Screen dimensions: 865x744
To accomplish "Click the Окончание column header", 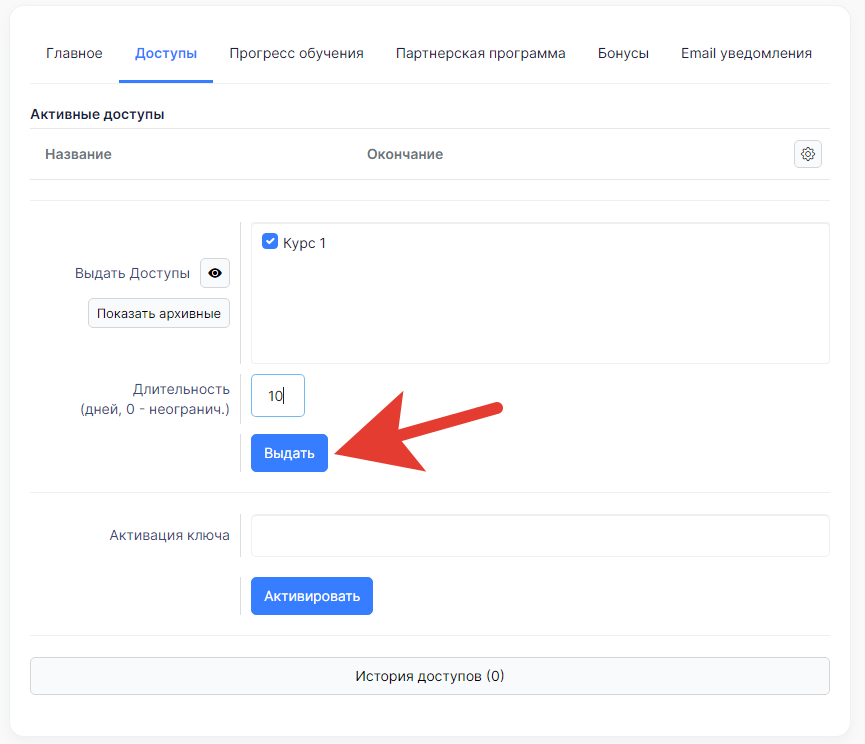I will (405, 154).
